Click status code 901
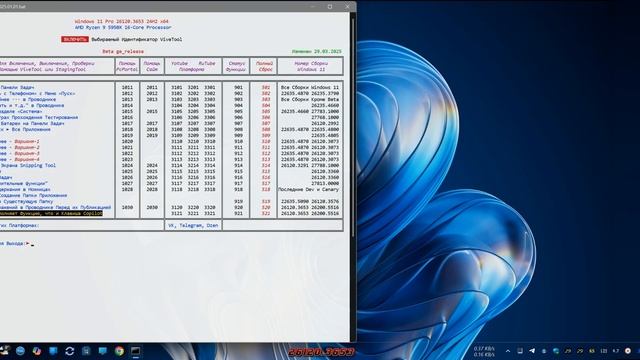640x360 pixels. pos(238,87)
